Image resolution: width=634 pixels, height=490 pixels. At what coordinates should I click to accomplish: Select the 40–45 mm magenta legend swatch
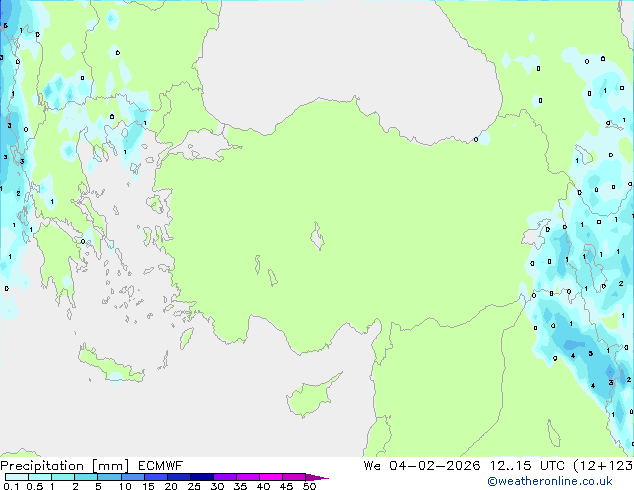(271, 477)
